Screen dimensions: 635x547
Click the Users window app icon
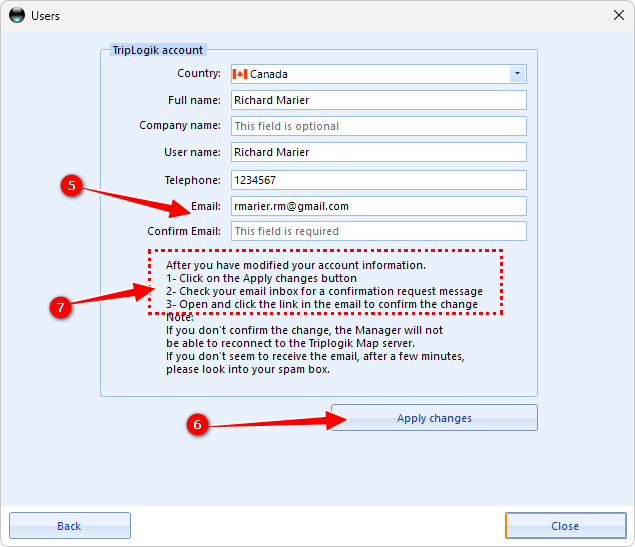click(x=17, y=15)
